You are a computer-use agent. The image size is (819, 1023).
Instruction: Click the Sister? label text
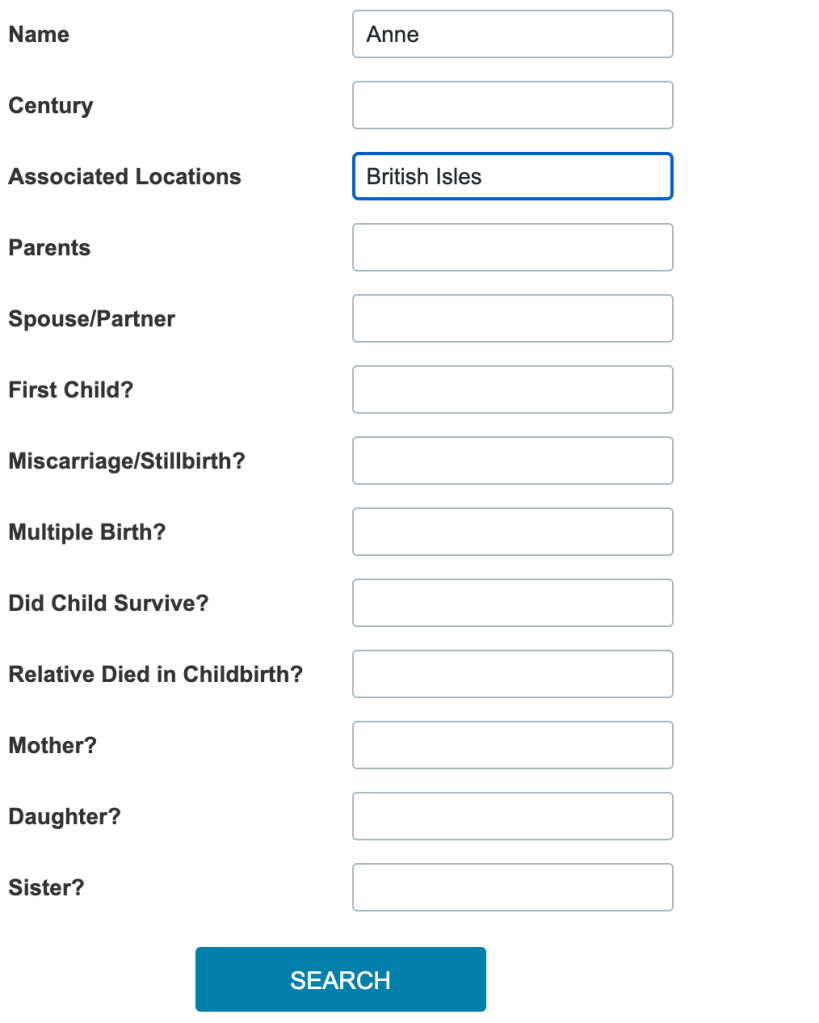click(x=46, y=887)
